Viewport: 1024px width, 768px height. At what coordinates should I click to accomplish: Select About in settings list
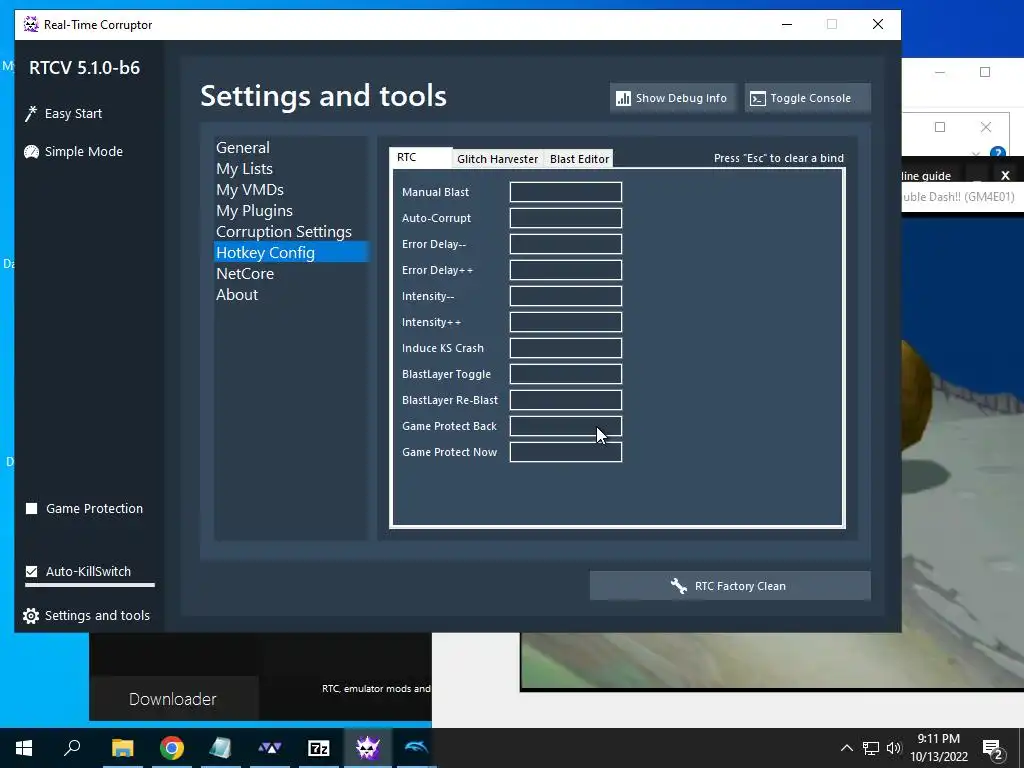[291, 295]
